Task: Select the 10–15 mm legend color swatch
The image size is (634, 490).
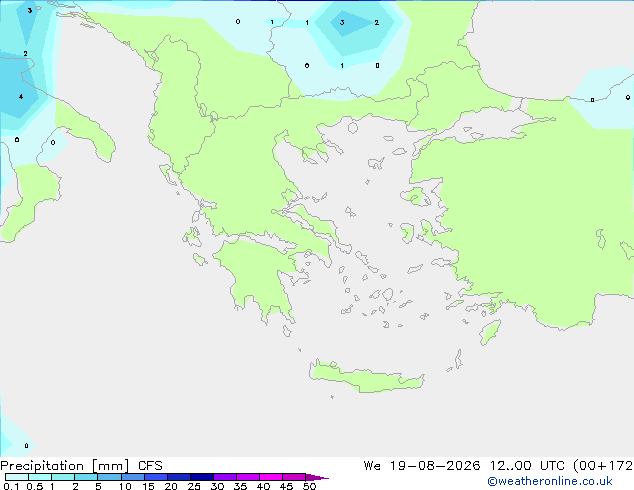Action: pos(133,477)
